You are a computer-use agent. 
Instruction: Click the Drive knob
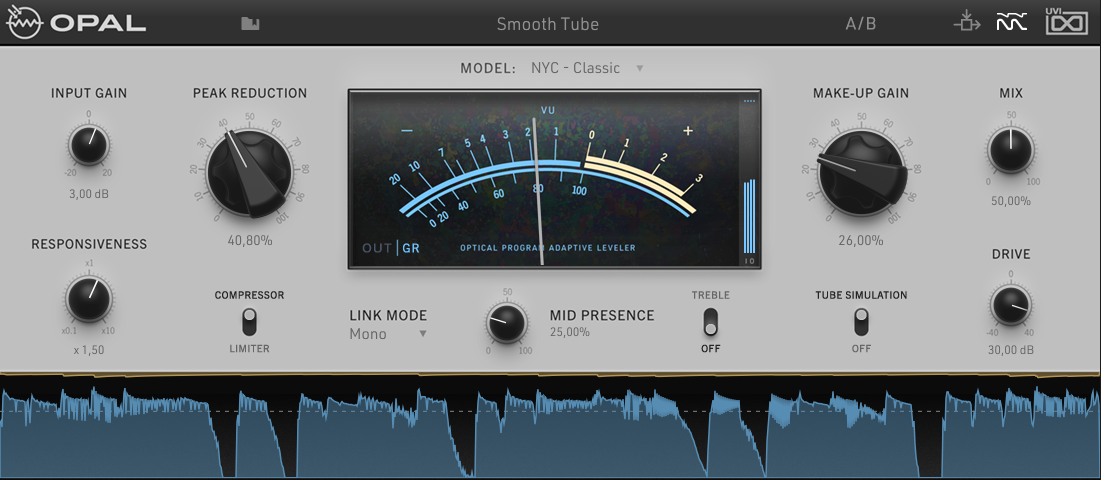[x=1011, y=305]
